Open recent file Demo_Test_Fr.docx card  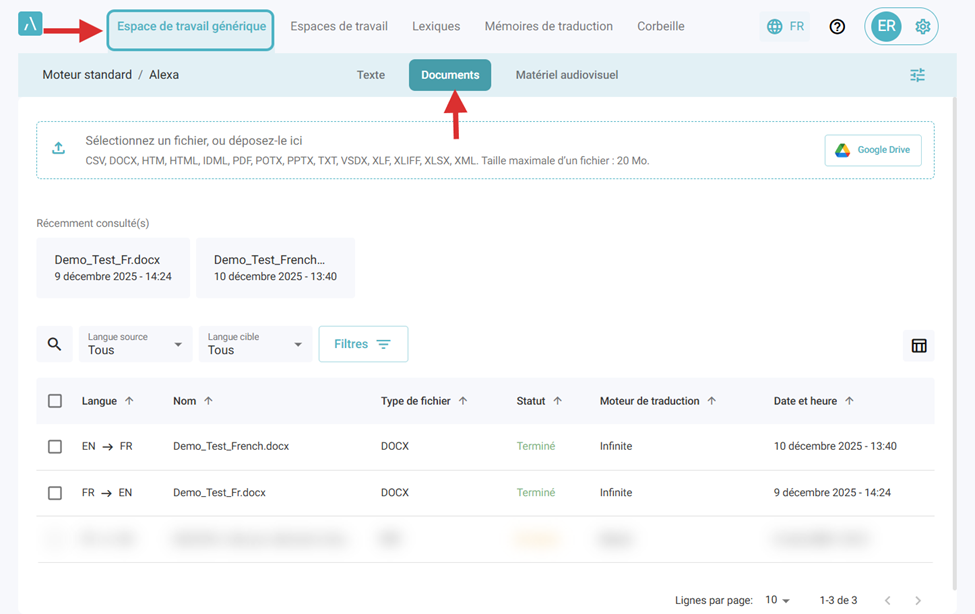113,268
